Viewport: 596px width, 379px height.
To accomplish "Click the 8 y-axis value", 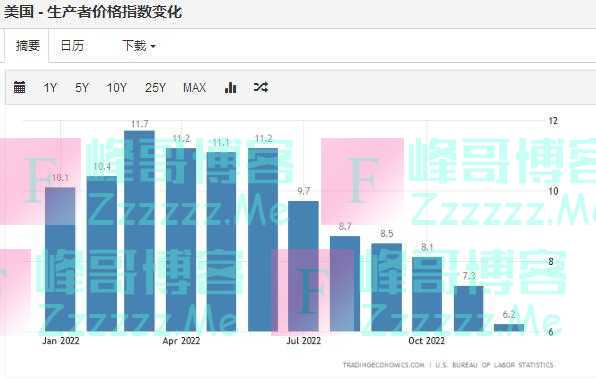I will tap(551, 262).
